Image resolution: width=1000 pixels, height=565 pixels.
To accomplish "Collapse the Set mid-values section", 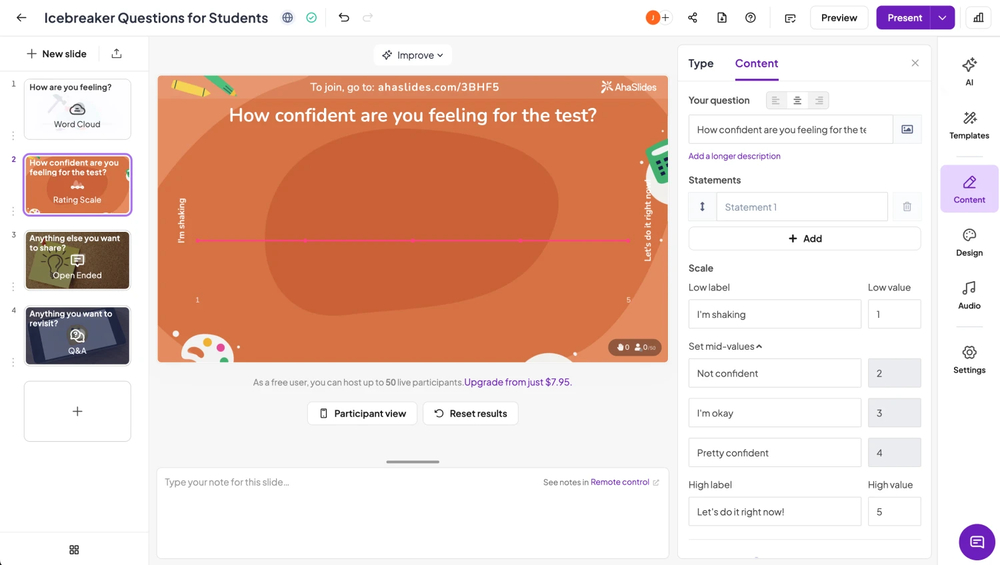I will pos(726,346).
